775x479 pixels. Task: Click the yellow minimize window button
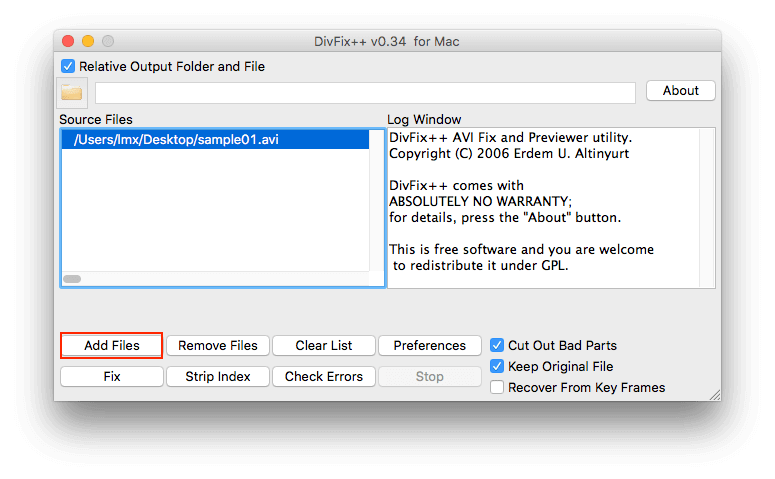coord(88,41)
